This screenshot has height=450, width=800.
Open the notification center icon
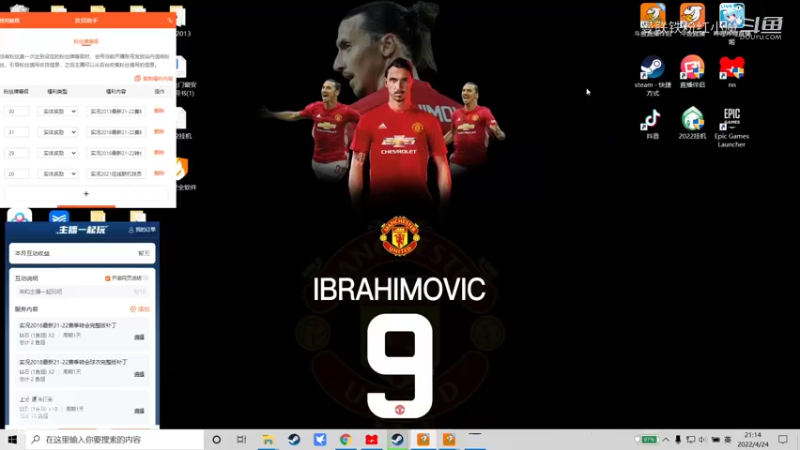point(783,439)
